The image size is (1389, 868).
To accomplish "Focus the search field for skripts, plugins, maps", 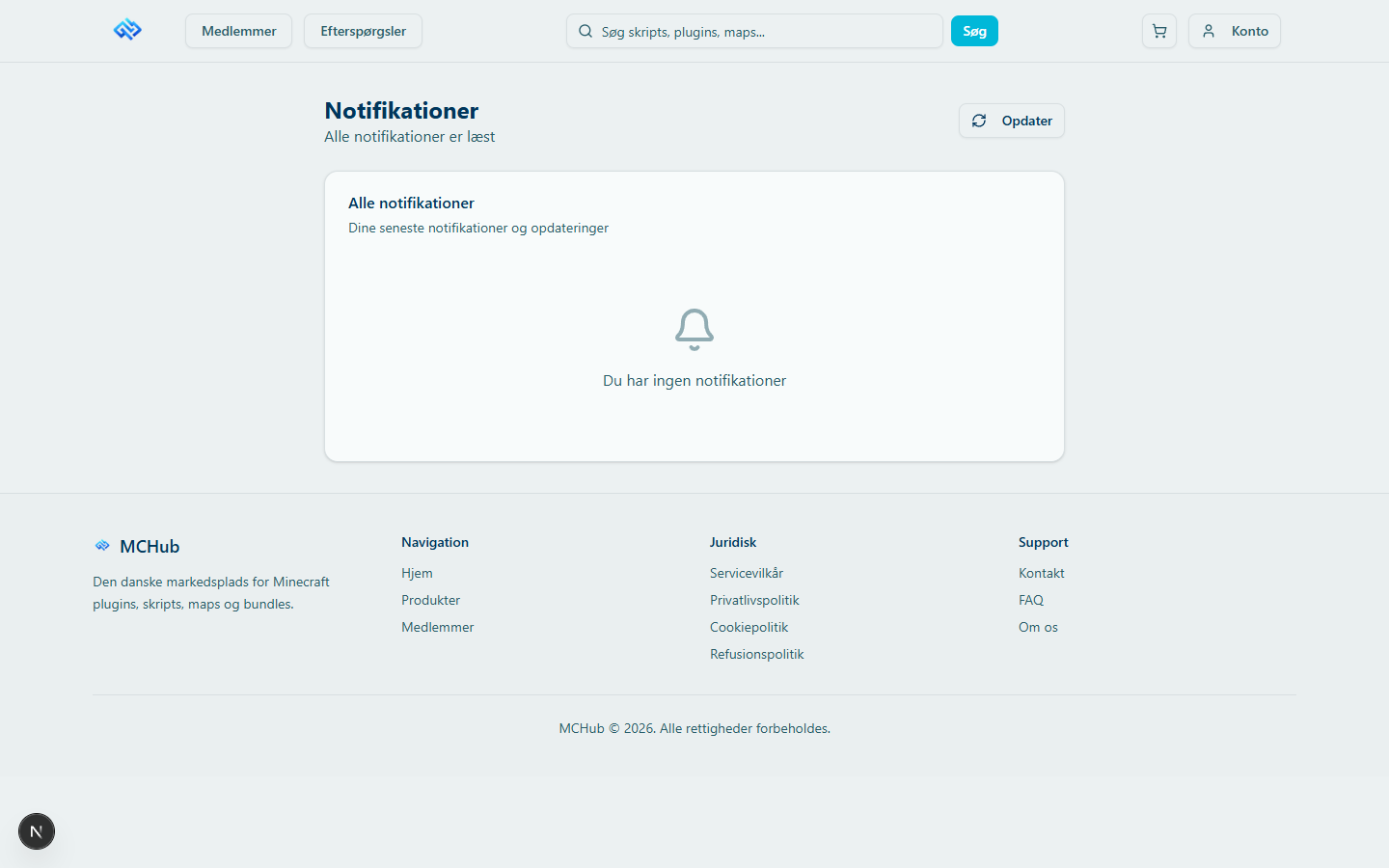I will pyautogui.click(x=754, y=31).
